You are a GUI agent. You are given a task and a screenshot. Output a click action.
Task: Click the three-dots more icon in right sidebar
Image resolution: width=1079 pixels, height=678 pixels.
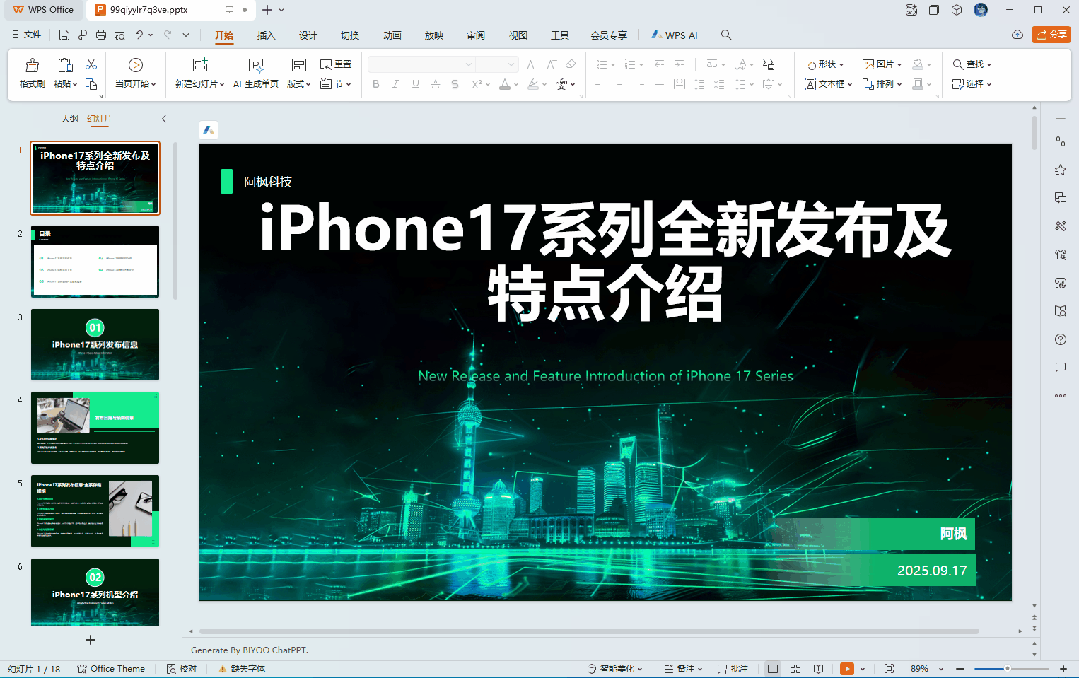1060,396
